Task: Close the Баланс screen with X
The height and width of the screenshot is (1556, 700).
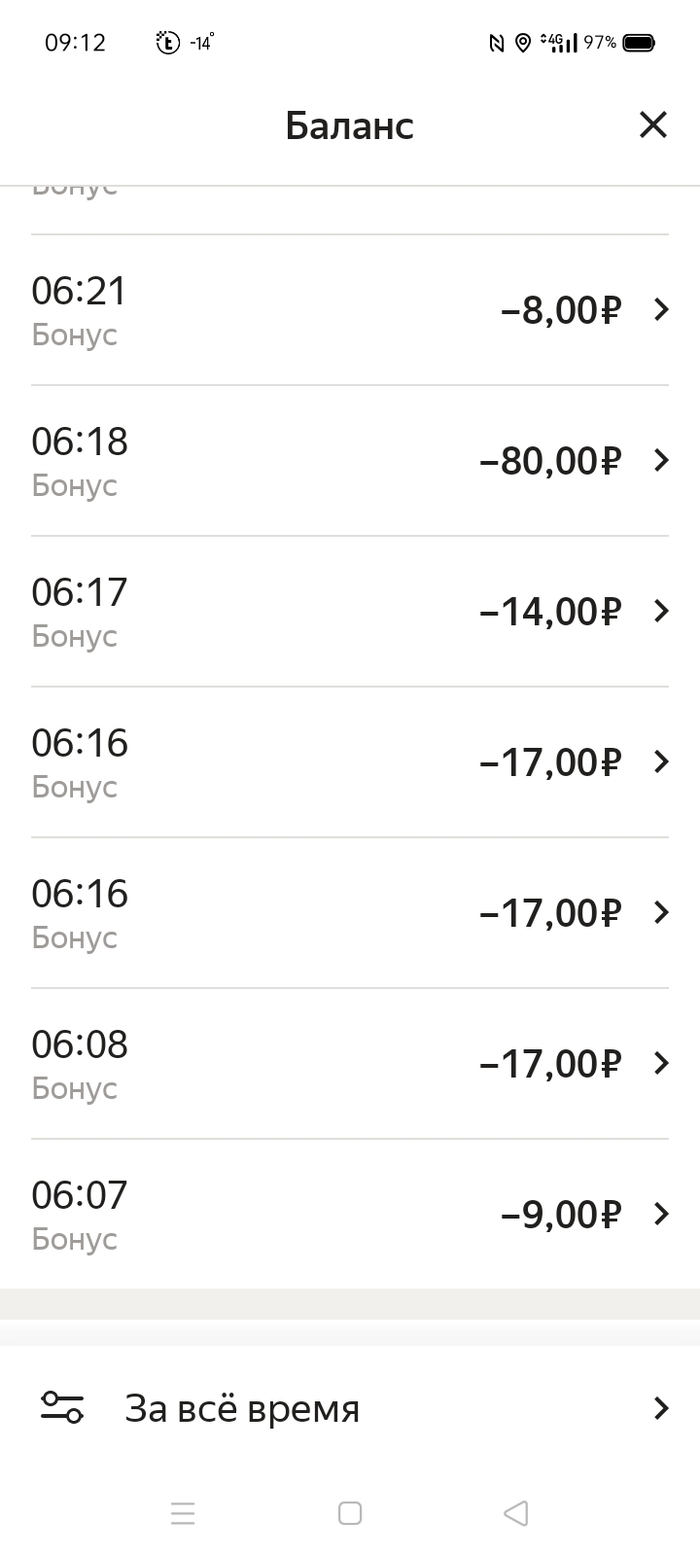Action: coord(653,125)
